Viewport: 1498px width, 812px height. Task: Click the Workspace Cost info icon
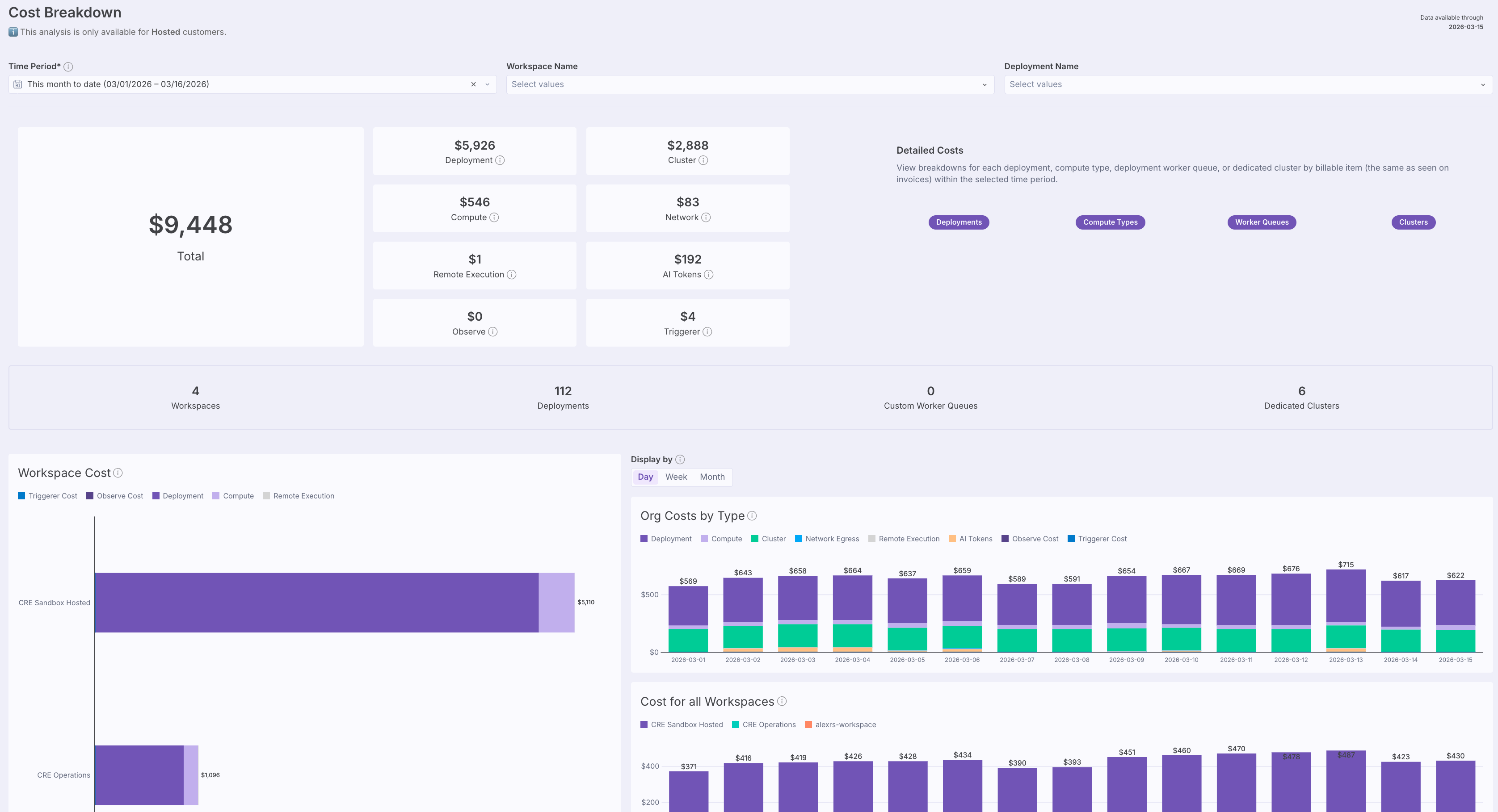118,473
